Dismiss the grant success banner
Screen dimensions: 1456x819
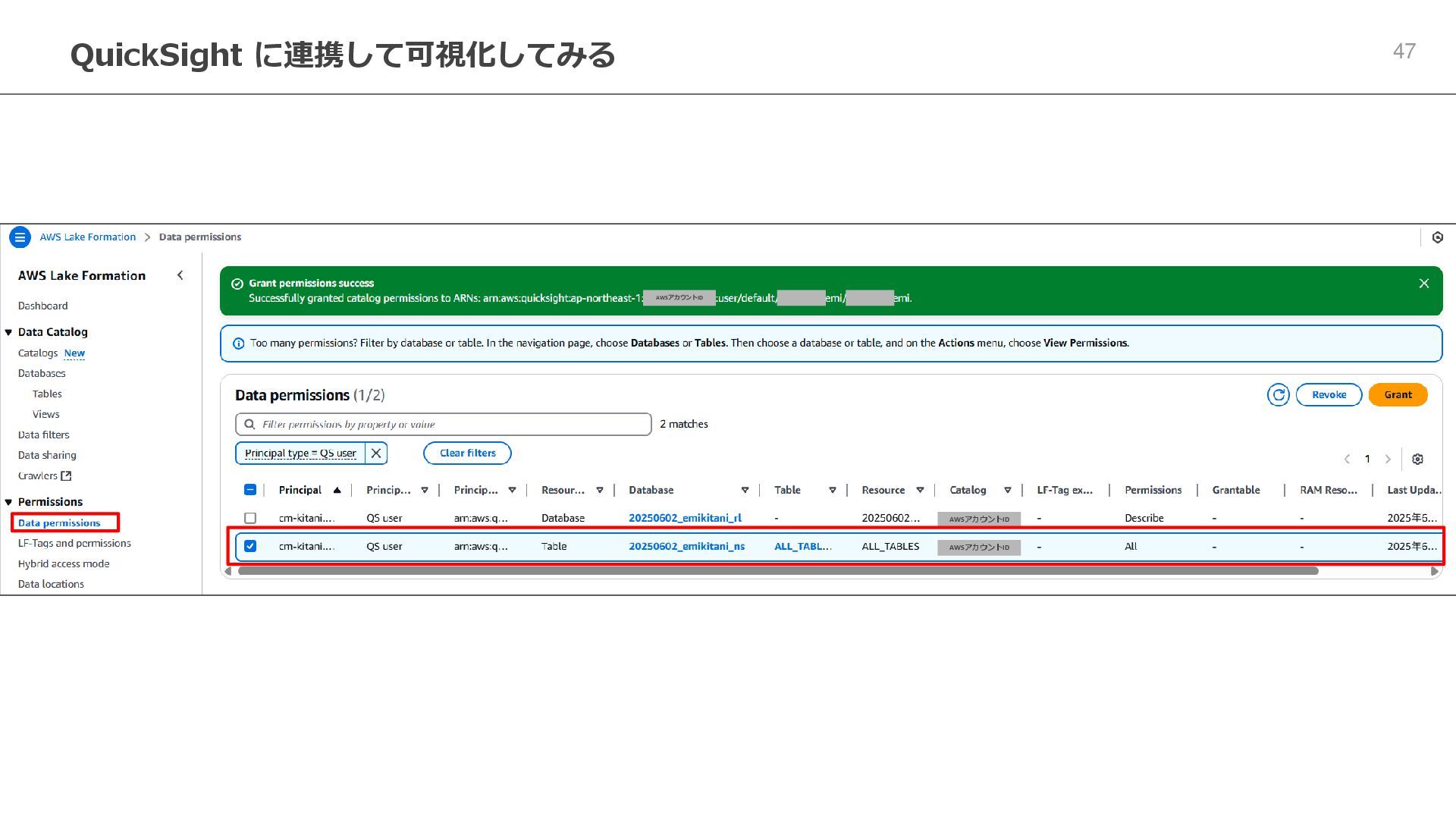1423,284
